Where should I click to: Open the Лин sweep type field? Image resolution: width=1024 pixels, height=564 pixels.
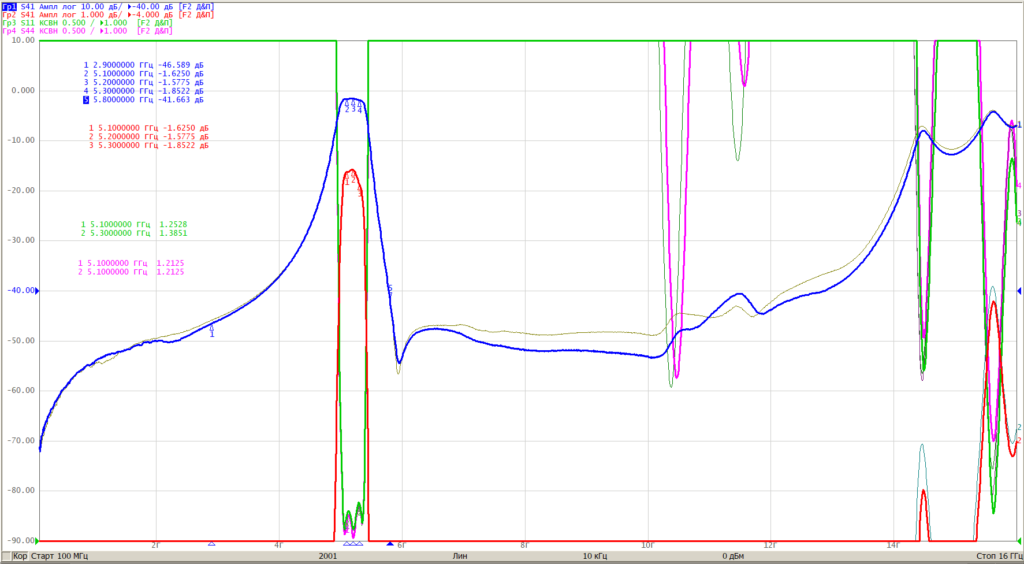click(460, 556)
